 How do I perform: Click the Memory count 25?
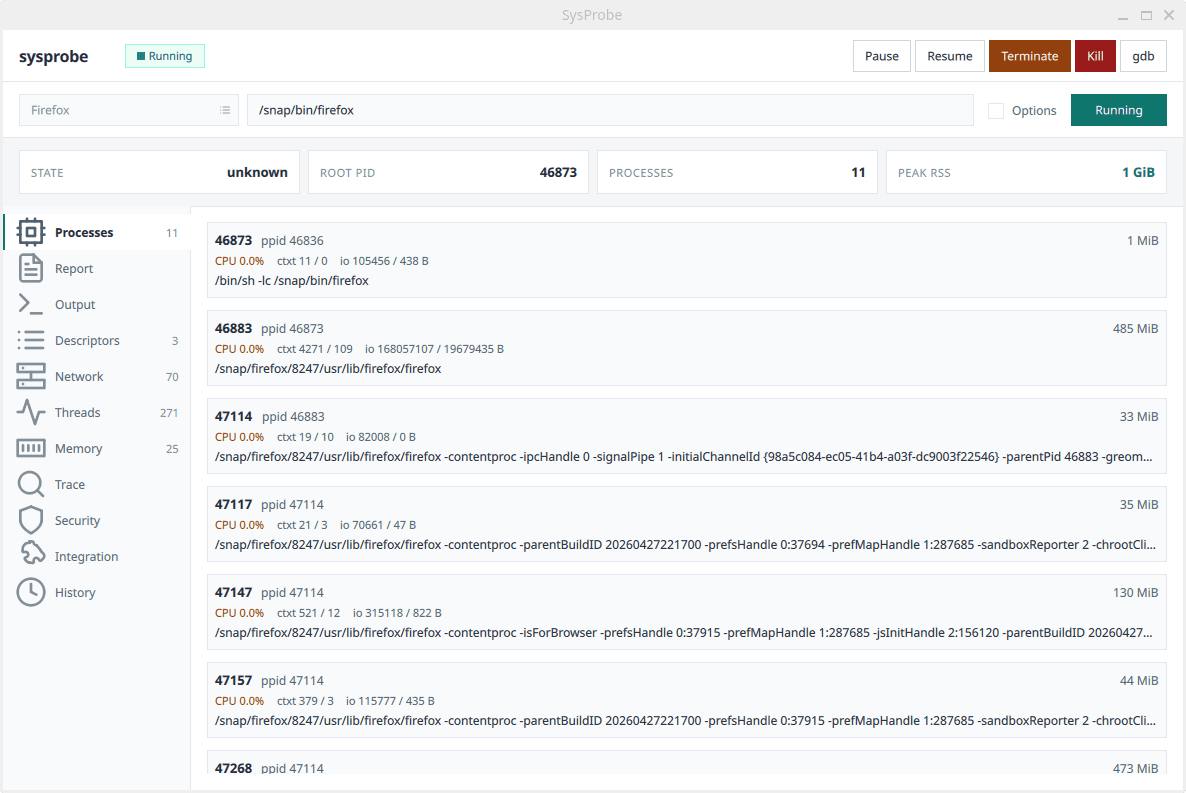coord(172,449)
